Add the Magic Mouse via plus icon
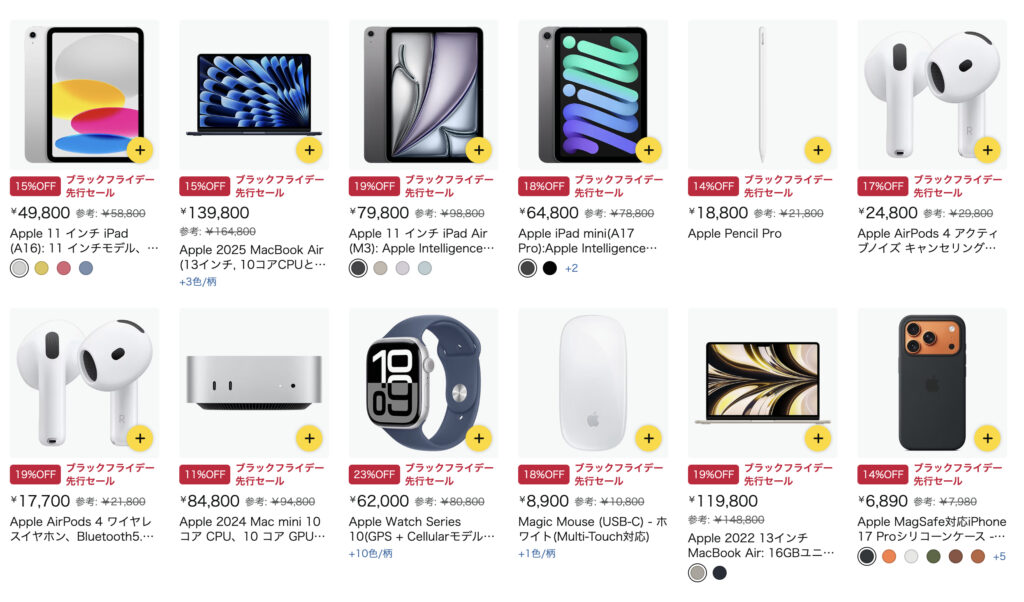This screenshot has height=602, width=1024. pyautogui.click(x=648, y=438)
